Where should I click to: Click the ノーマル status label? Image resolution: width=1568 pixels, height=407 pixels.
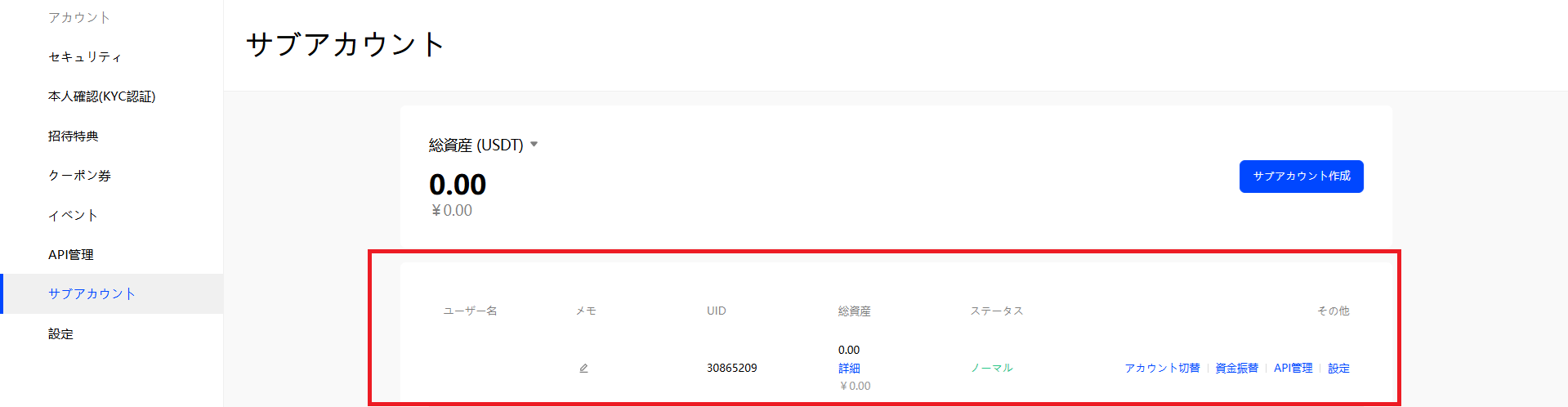click(991, 369)
